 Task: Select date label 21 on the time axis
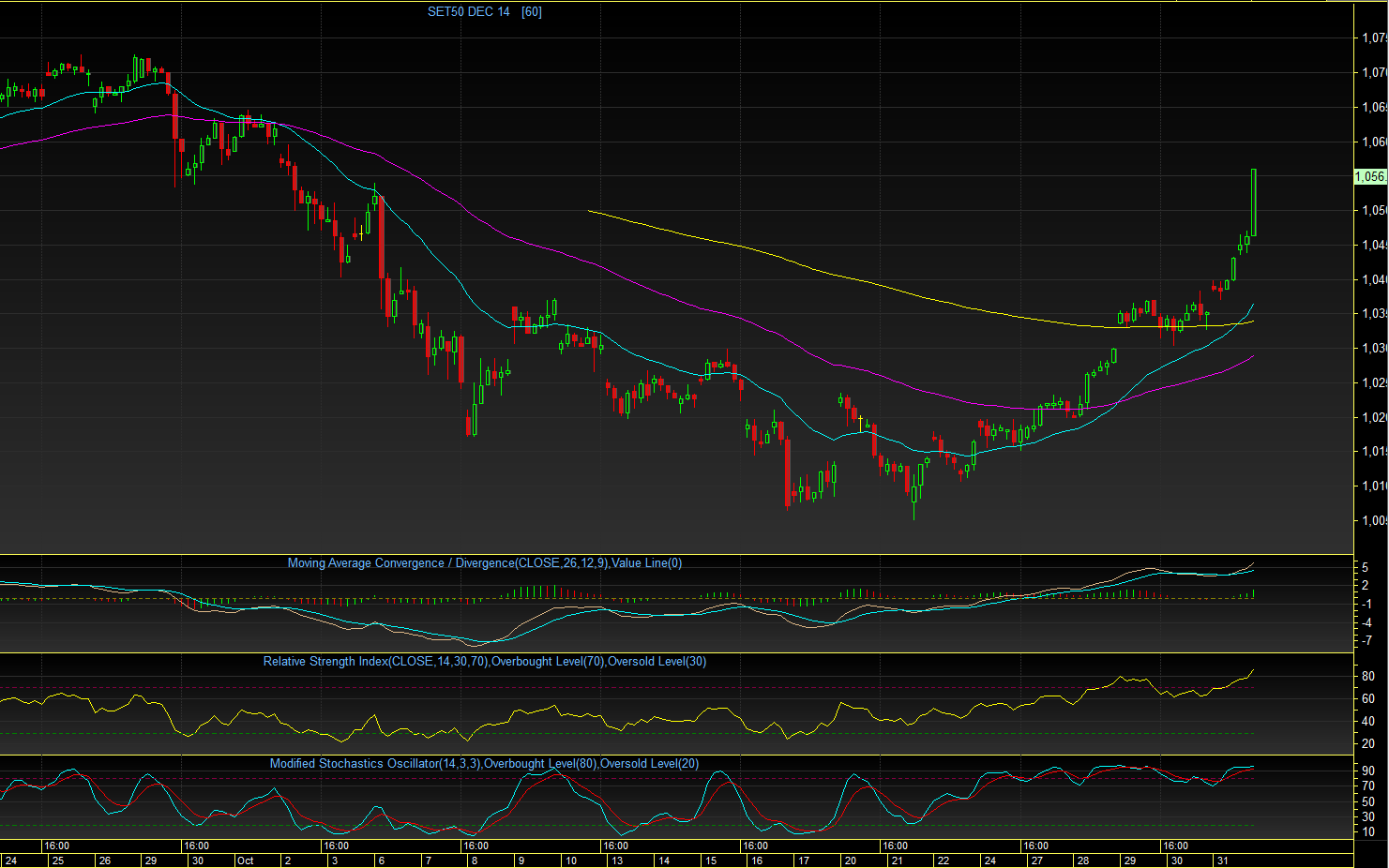coord(897,861)
